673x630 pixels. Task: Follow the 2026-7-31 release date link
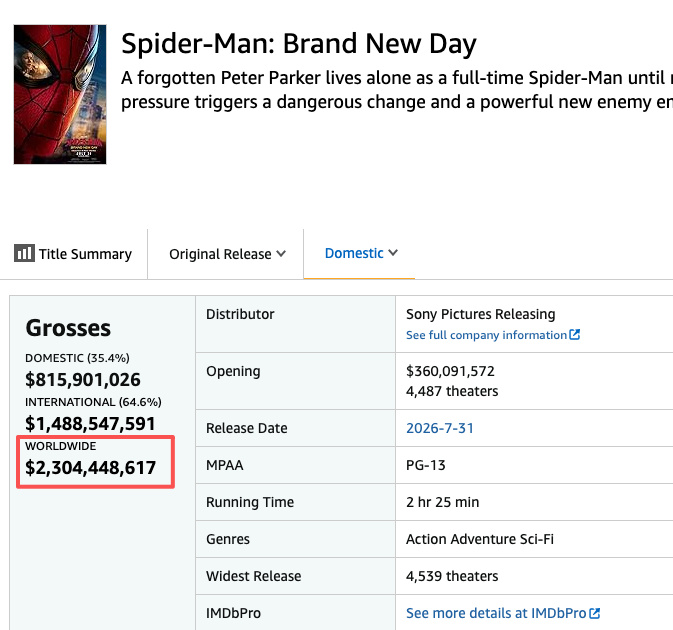(x=440, y=428)
